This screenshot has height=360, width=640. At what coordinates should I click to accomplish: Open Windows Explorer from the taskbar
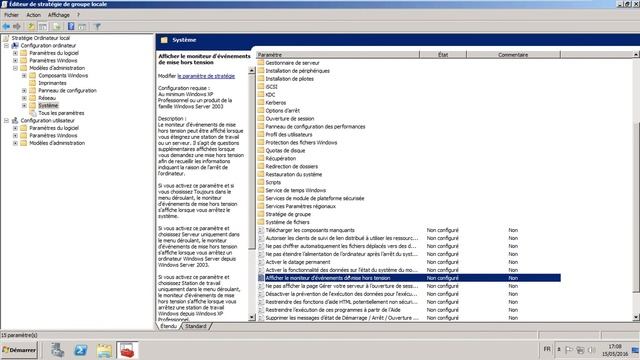click(x=104, y=350)
